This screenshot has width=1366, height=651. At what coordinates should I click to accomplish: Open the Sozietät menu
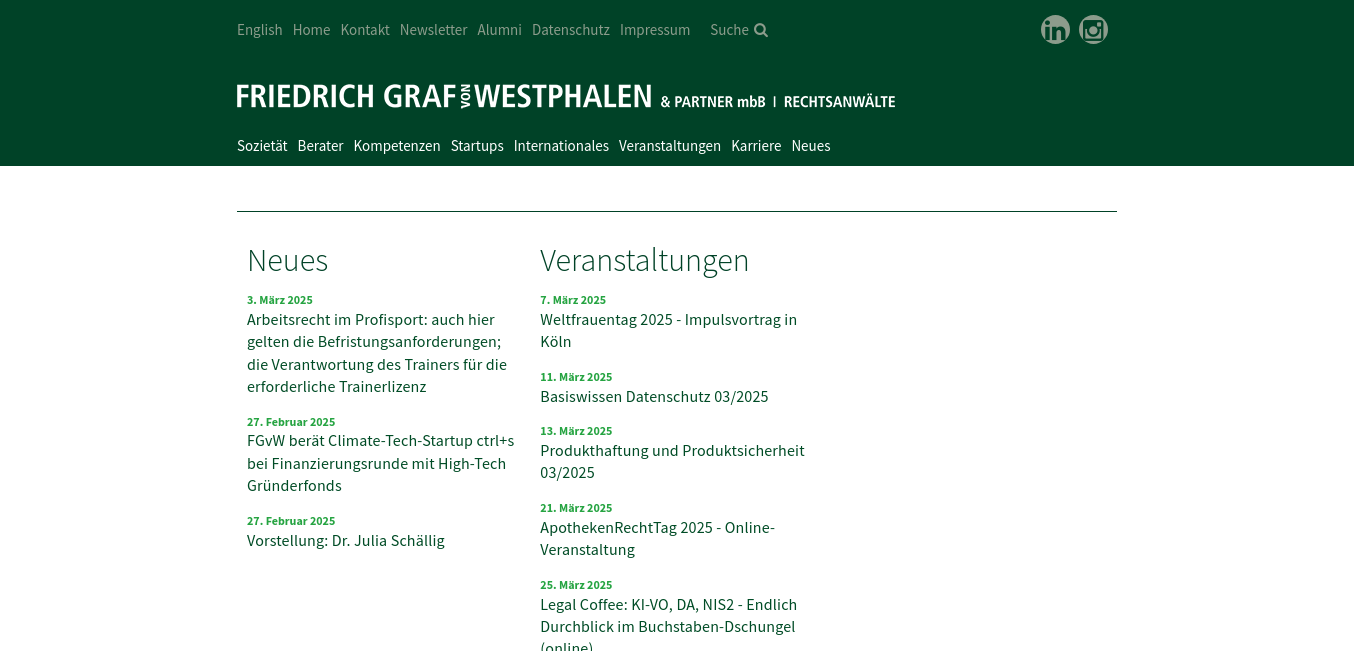(x=262, y=146)
